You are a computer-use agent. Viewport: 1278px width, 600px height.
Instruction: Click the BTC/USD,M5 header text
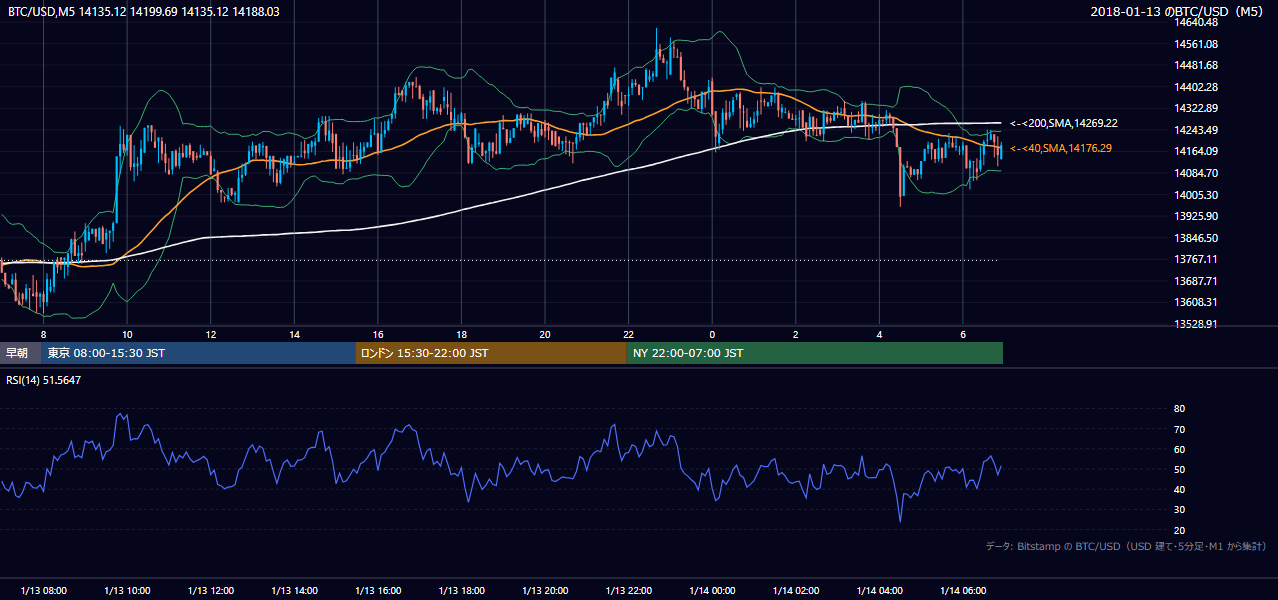tap(144, 11)
